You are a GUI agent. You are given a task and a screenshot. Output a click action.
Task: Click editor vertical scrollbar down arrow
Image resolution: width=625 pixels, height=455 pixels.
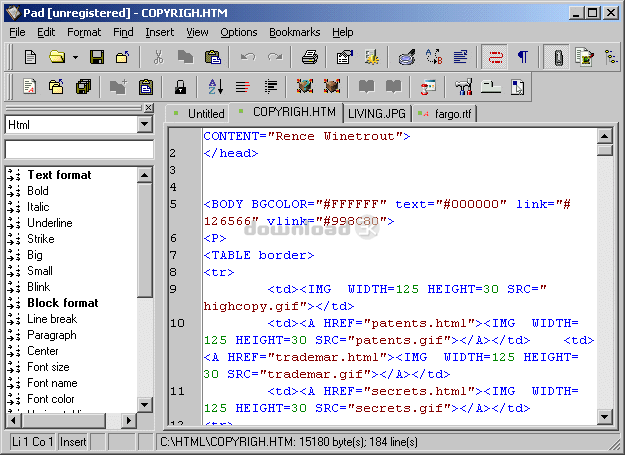(605, 417)
